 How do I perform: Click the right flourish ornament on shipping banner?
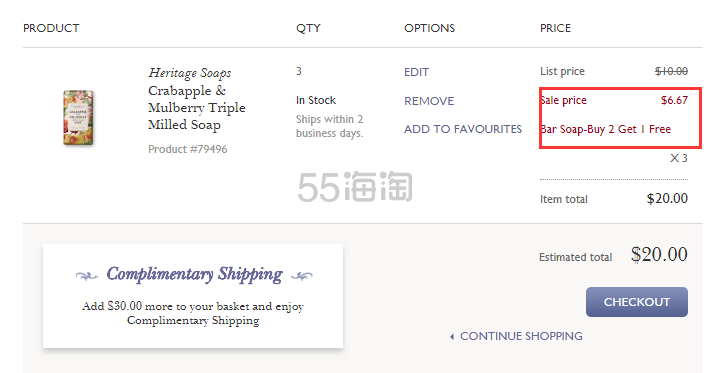coord(302,275)
